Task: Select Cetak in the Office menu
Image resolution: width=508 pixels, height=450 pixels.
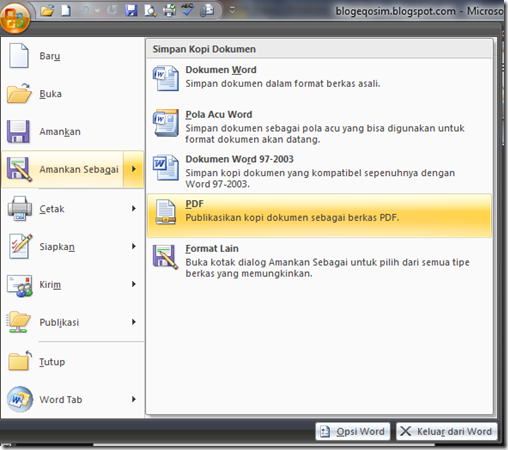Action: (72, 209)
